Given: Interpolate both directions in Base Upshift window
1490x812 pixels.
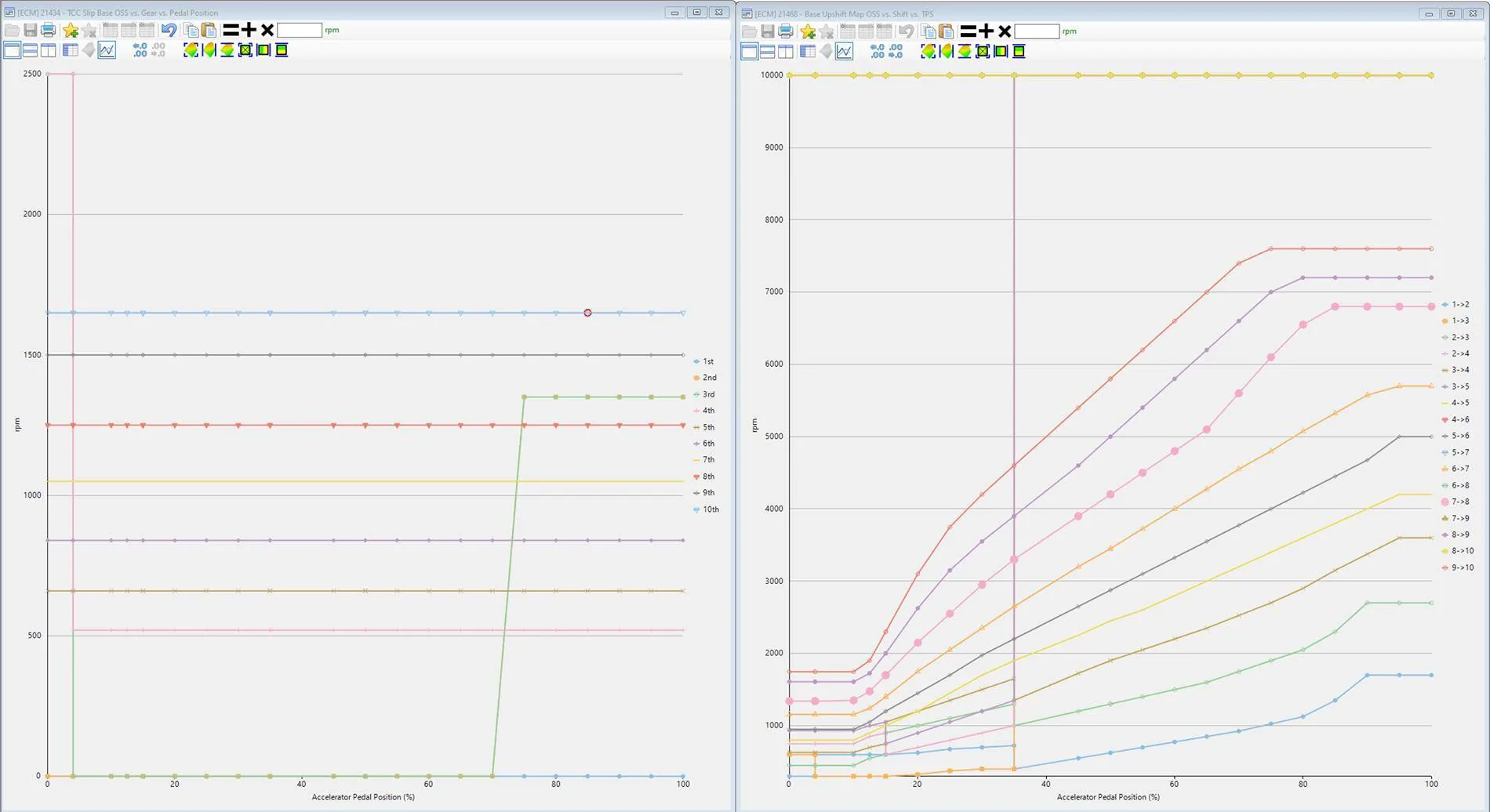Looking at the screenshot, I should (928, 52).
